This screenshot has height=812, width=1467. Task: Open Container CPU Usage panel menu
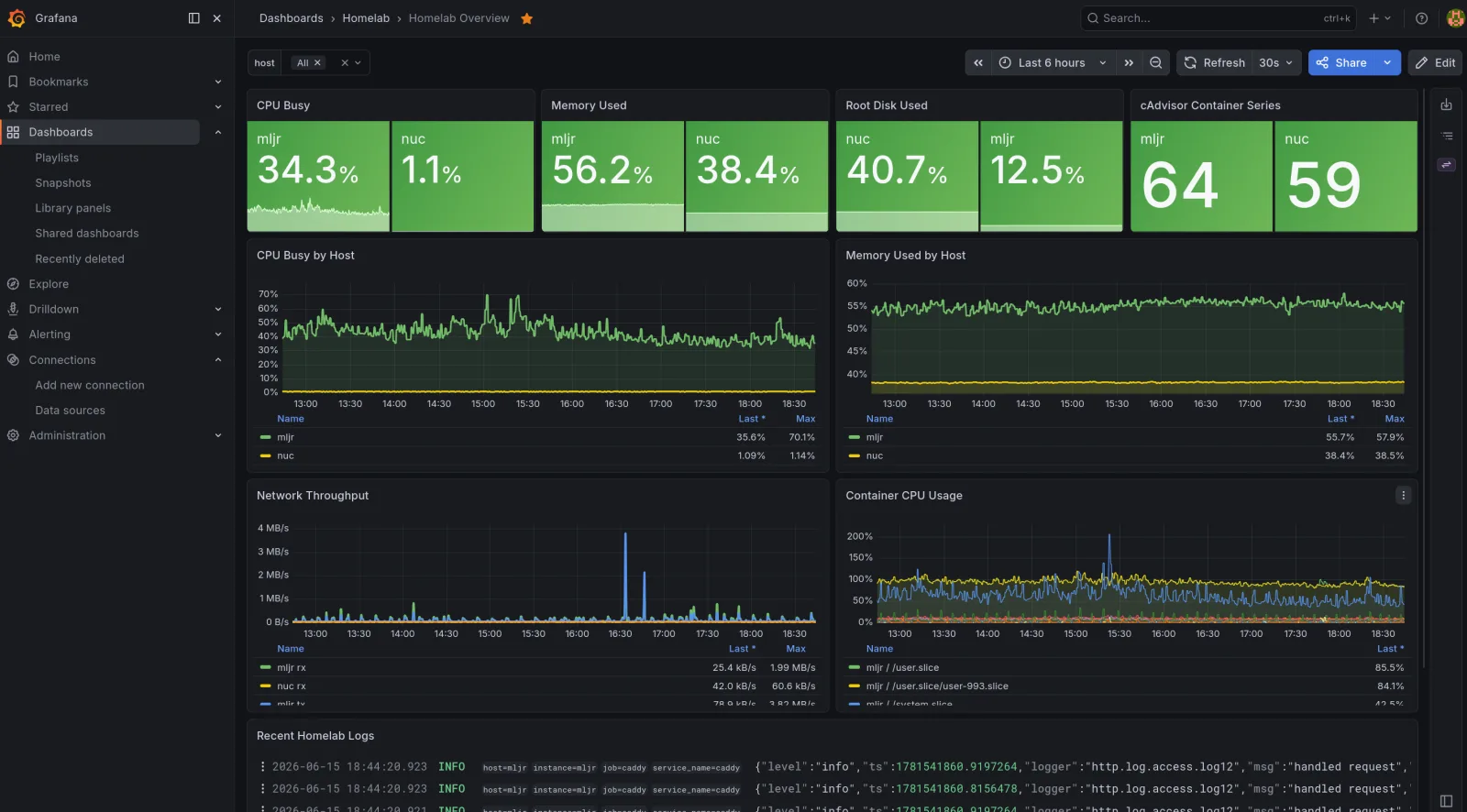click(x=1403, y=496)
